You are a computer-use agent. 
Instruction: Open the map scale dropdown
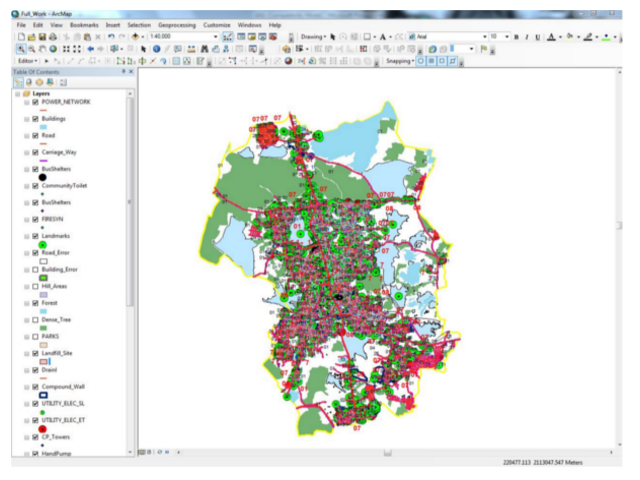(216, 37)
